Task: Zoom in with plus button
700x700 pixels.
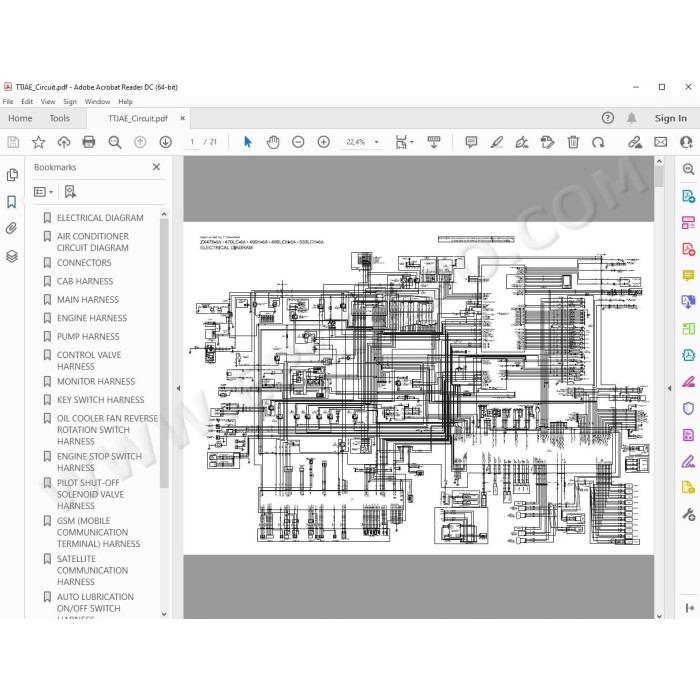Action: [324, 142]
